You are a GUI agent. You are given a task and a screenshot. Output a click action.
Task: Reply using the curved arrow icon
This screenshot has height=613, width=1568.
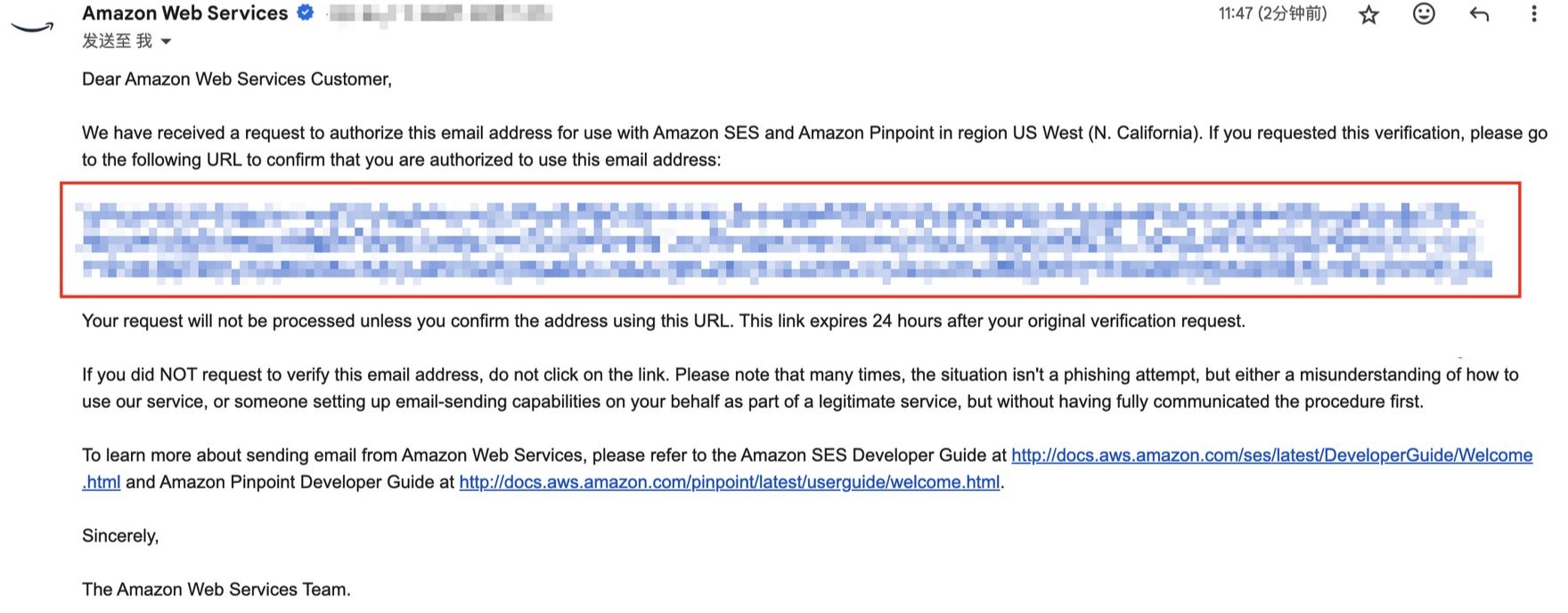click(x=1479, y=13)
